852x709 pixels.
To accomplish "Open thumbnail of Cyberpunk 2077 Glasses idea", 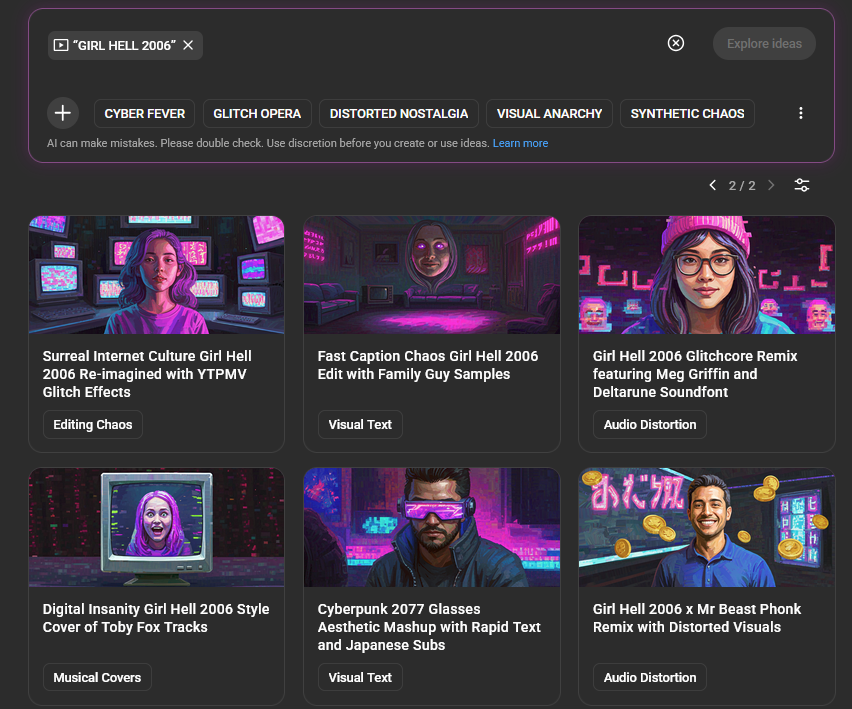I will [x=431, y=528].
